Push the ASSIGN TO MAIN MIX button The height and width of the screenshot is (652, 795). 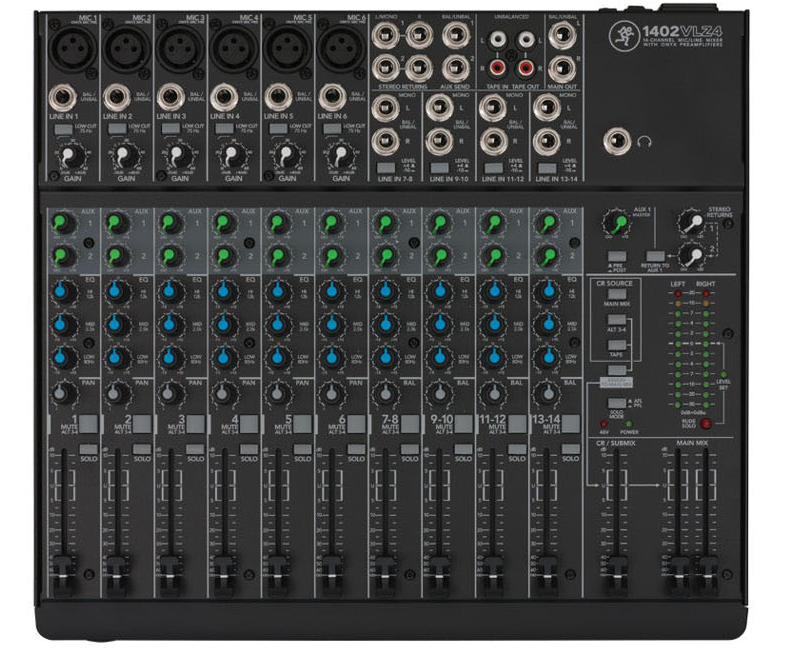tap(617, 370)
